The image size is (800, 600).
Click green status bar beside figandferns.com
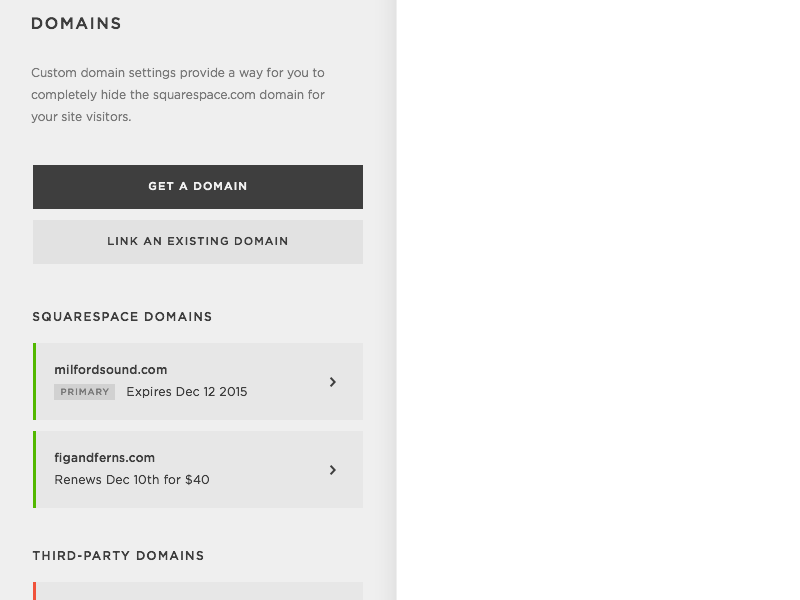(35, 469)
